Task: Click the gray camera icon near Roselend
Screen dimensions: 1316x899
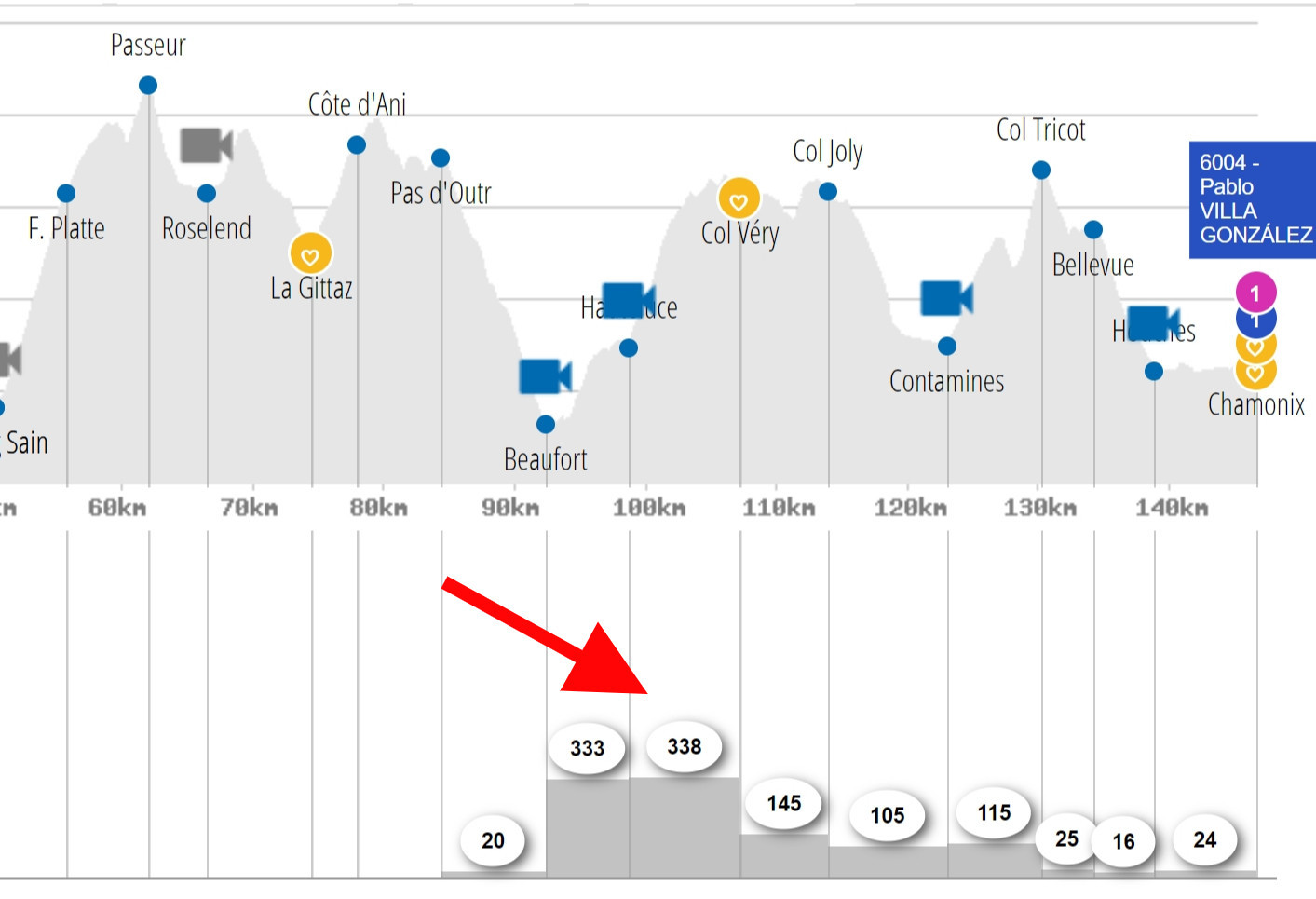Action: pyautogui.click(x=206, y=145)
